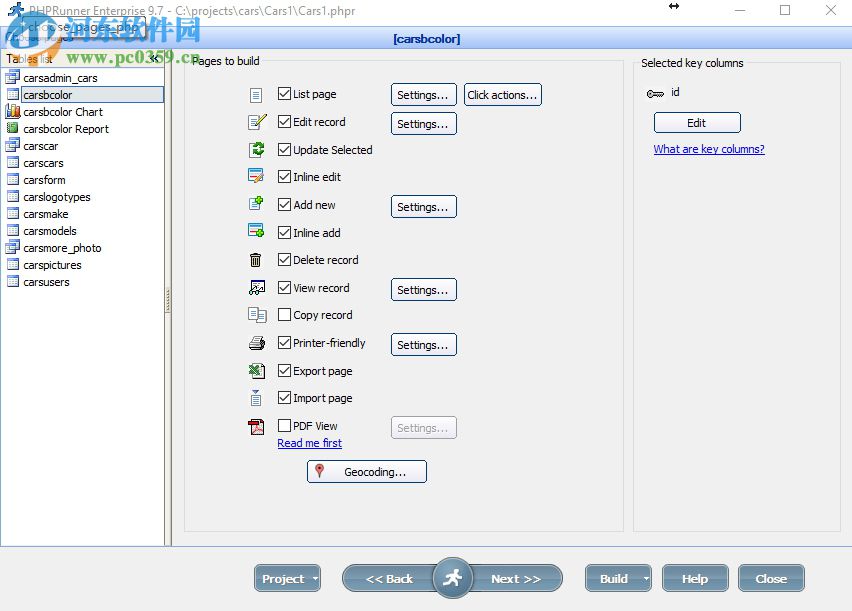Select the carsmake table
Screen dimensions: 852x611
pyautogui.click(x=46, y=213)
